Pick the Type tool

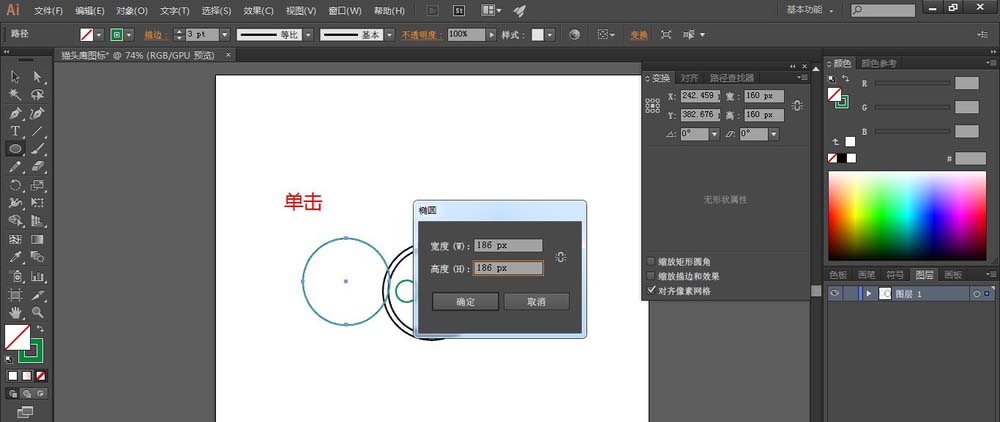(x=15, y=131)
